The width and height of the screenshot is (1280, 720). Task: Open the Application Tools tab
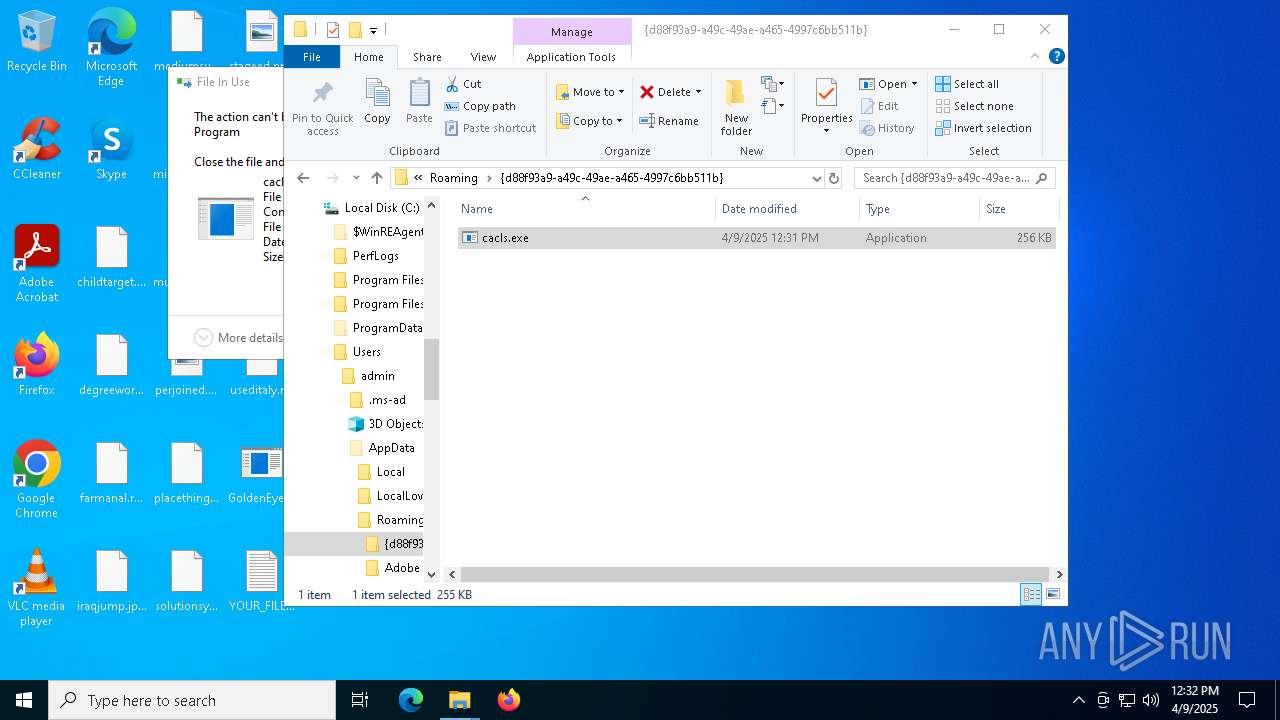point(571,57)
